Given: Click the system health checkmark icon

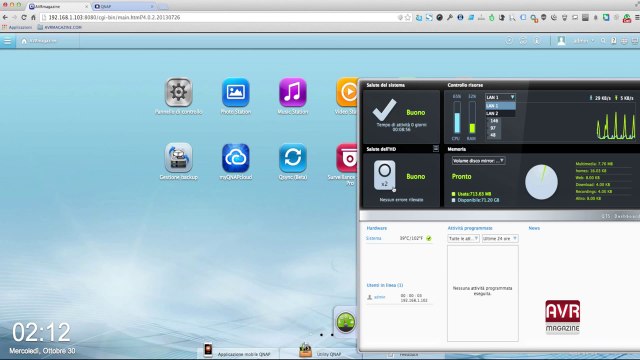Looking at the screenshot, I should pos(384,109).
